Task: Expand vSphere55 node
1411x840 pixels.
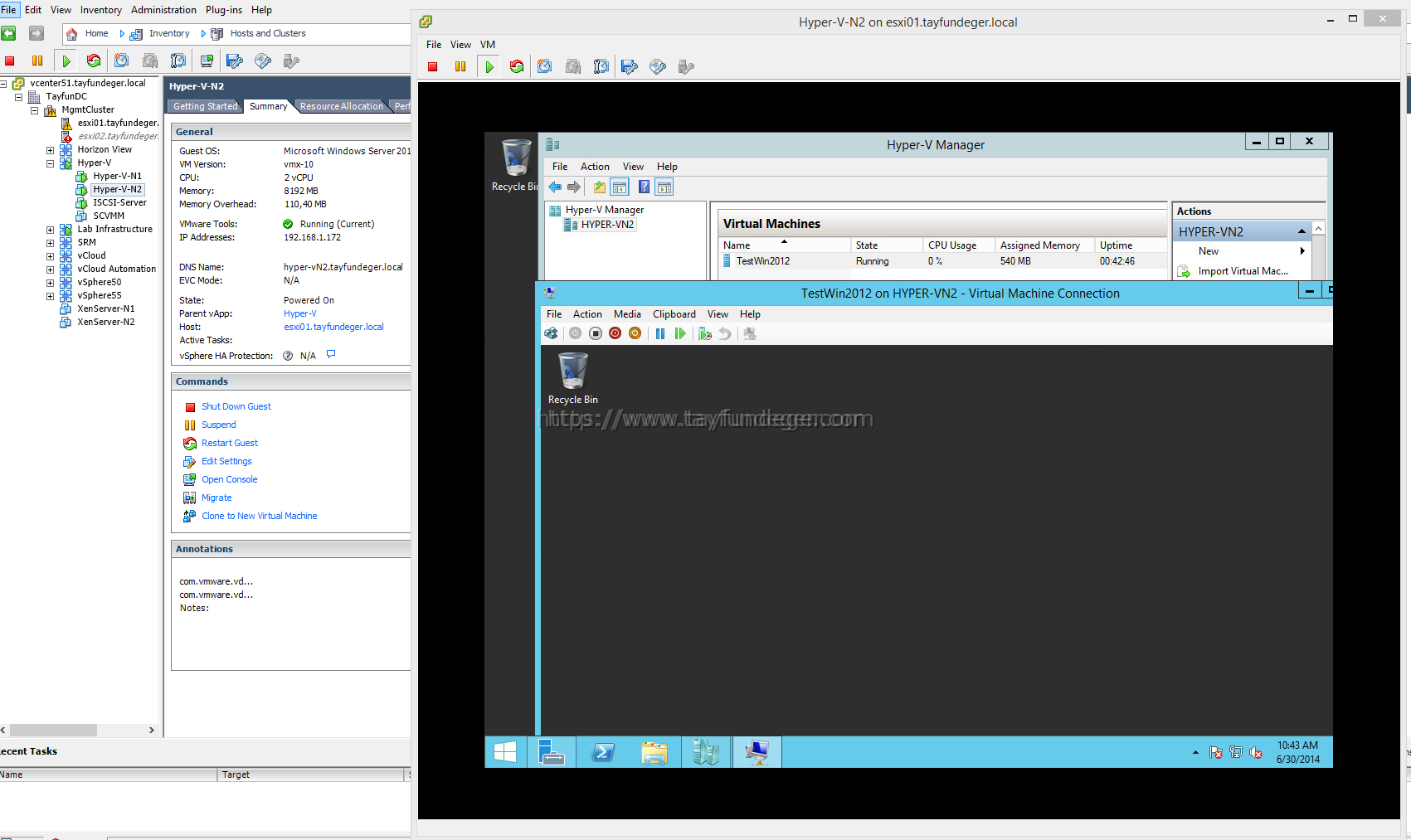Action: click(x=50, y=296)
